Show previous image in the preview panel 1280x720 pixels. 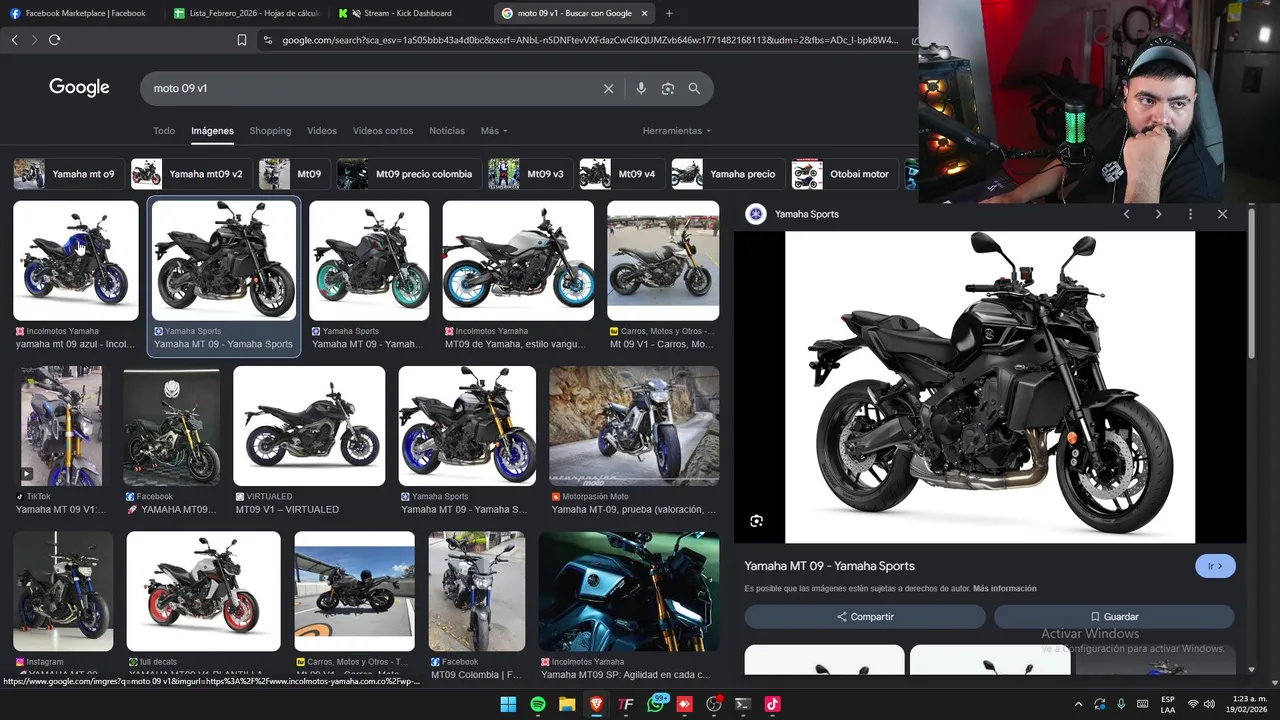pos(1127,214)
